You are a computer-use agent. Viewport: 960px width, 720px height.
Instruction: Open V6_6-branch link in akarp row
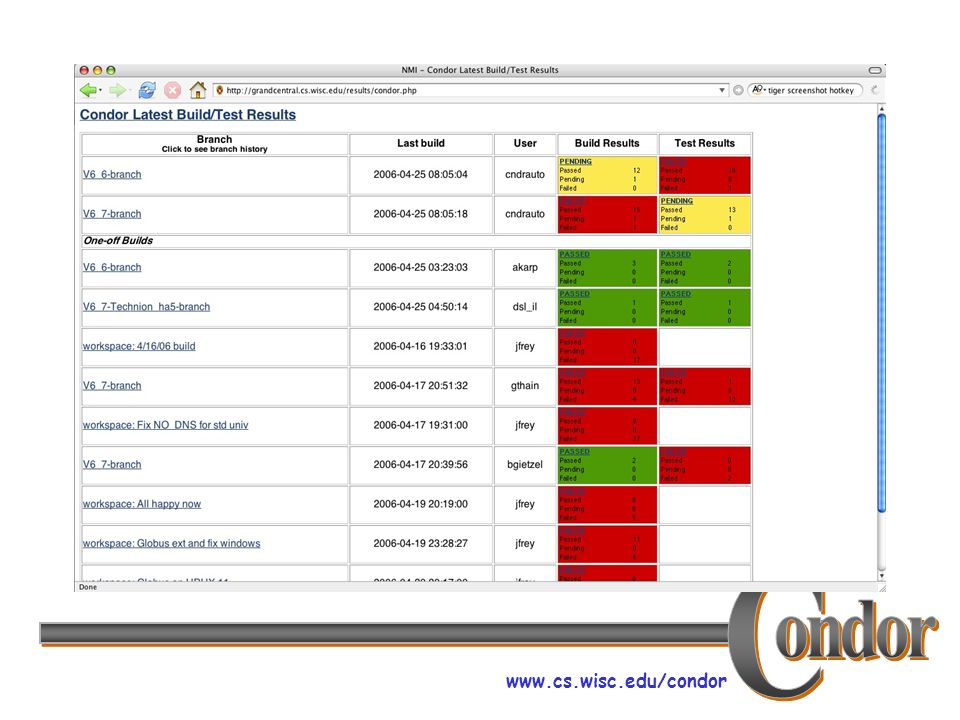pos(112,268)
